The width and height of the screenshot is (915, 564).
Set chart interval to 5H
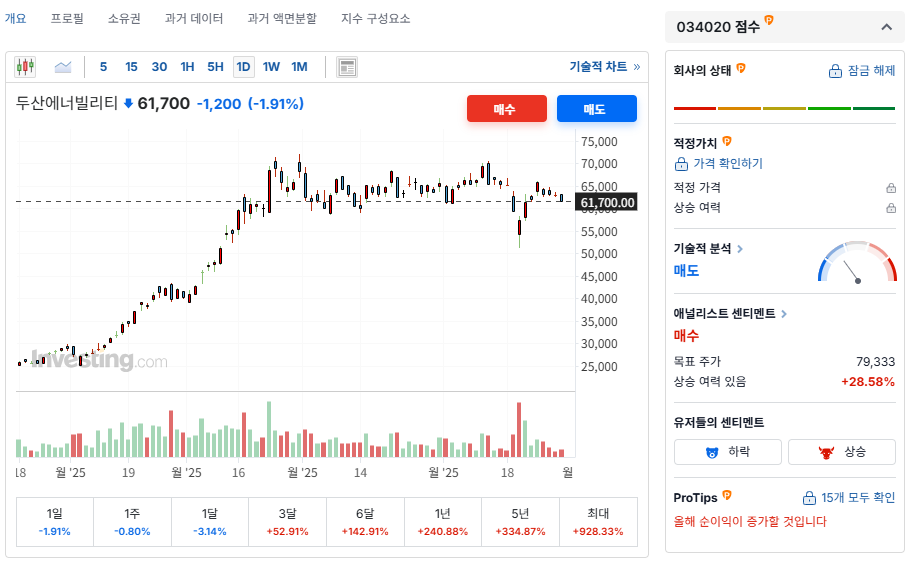[215, 67]
